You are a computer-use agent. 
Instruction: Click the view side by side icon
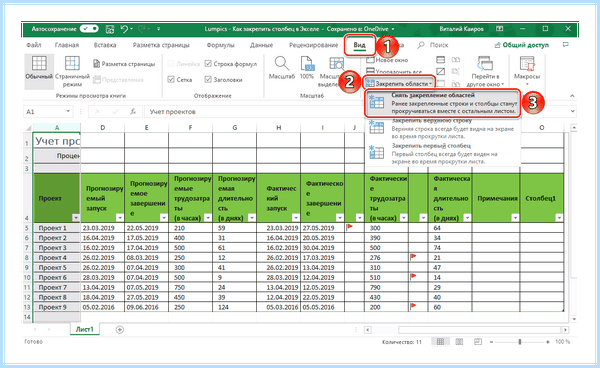tap(455, 60)
